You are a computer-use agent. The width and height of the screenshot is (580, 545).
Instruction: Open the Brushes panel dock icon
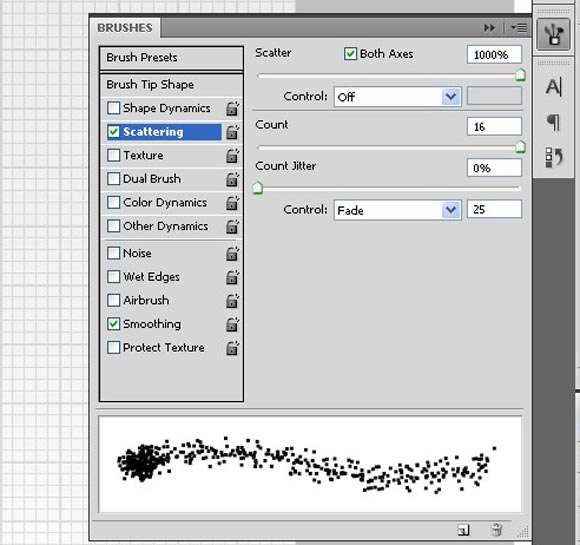coord(553,34)
